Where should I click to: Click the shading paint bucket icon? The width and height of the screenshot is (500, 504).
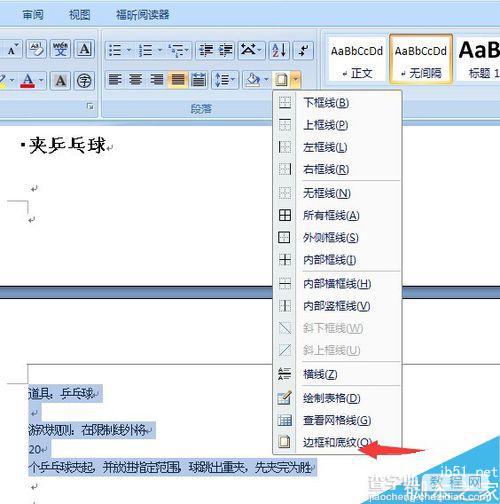pyautogui.click(x=253, y=80)
